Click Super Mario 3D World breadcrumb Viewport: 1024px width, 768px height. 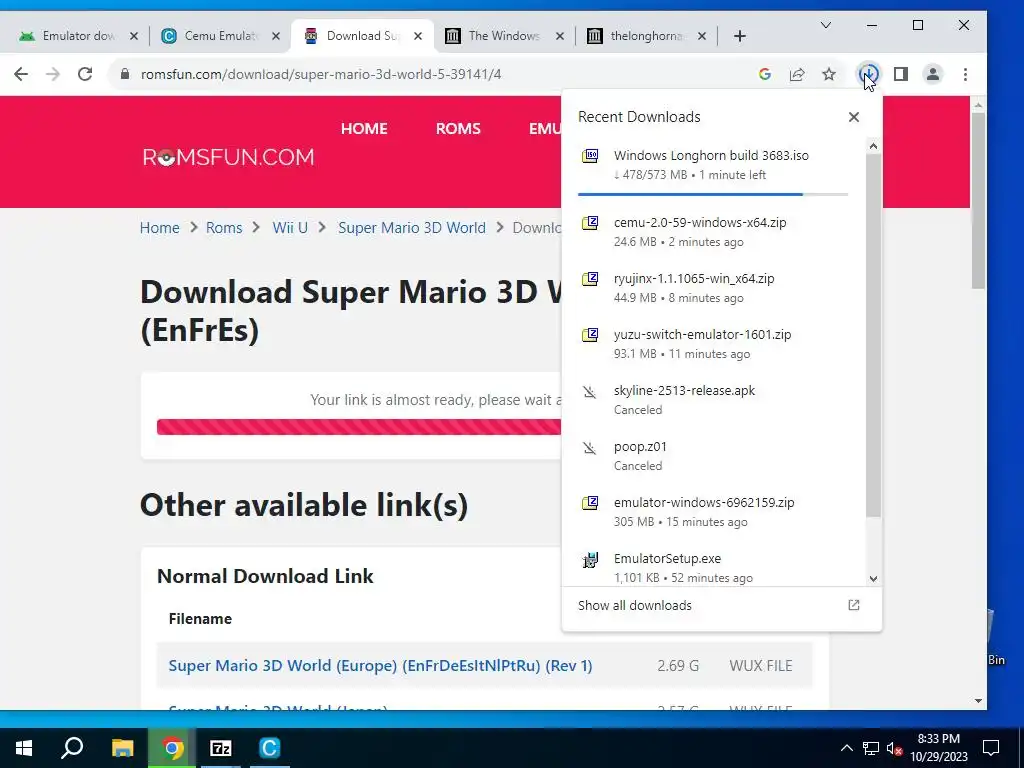click(411, 228)
